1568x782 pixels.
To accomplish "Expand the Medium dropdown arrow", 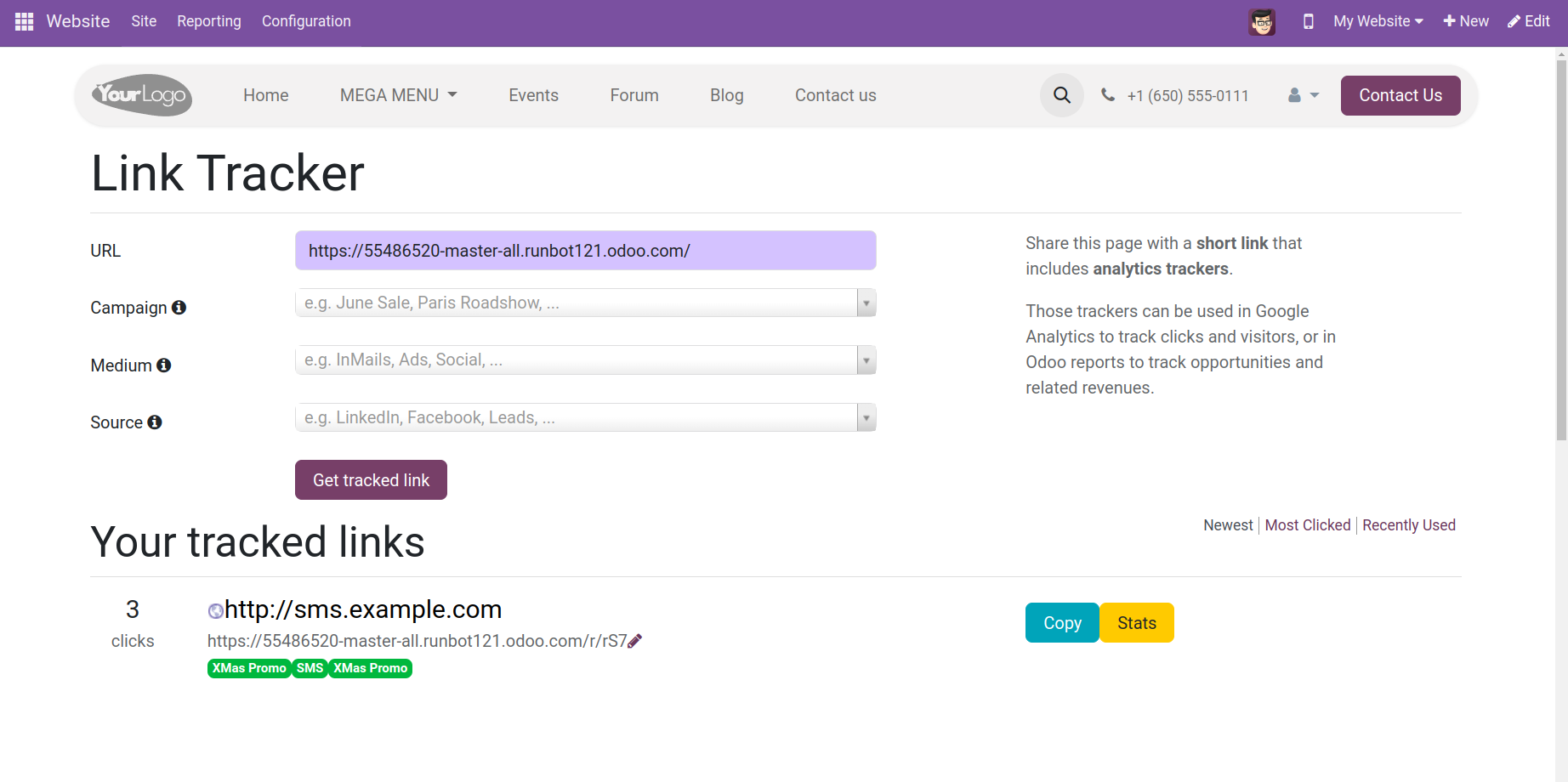I will tap(866, 360).
